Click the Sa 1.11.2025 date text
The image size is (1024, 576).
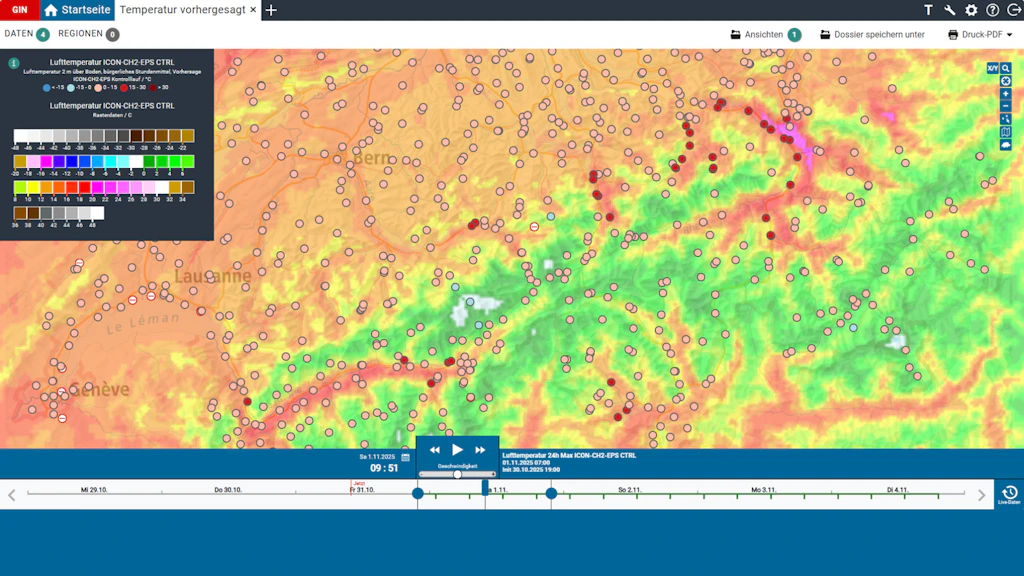point(377,457)
